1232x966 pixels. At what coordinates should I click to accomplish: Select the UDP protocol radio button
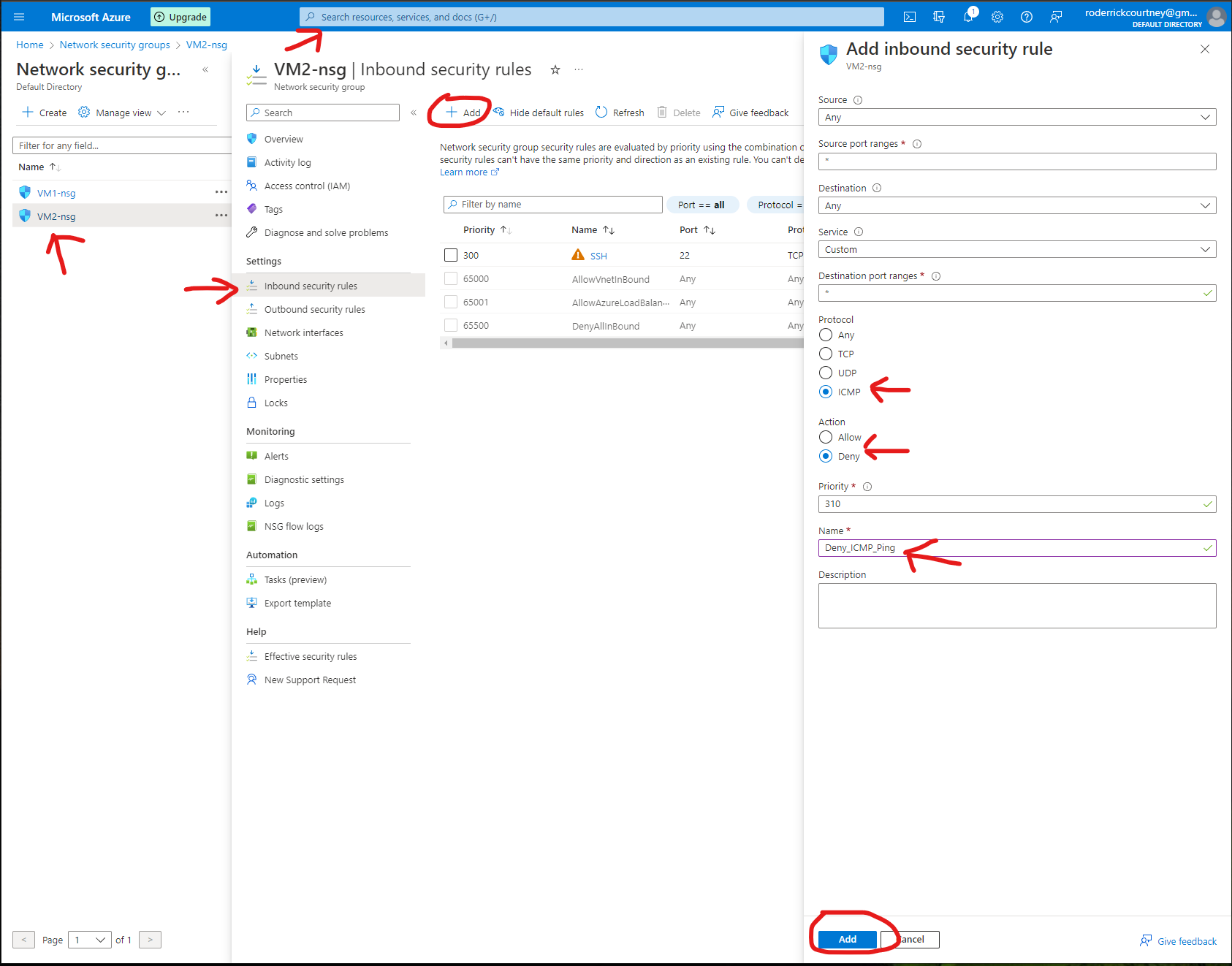point(826,373)
